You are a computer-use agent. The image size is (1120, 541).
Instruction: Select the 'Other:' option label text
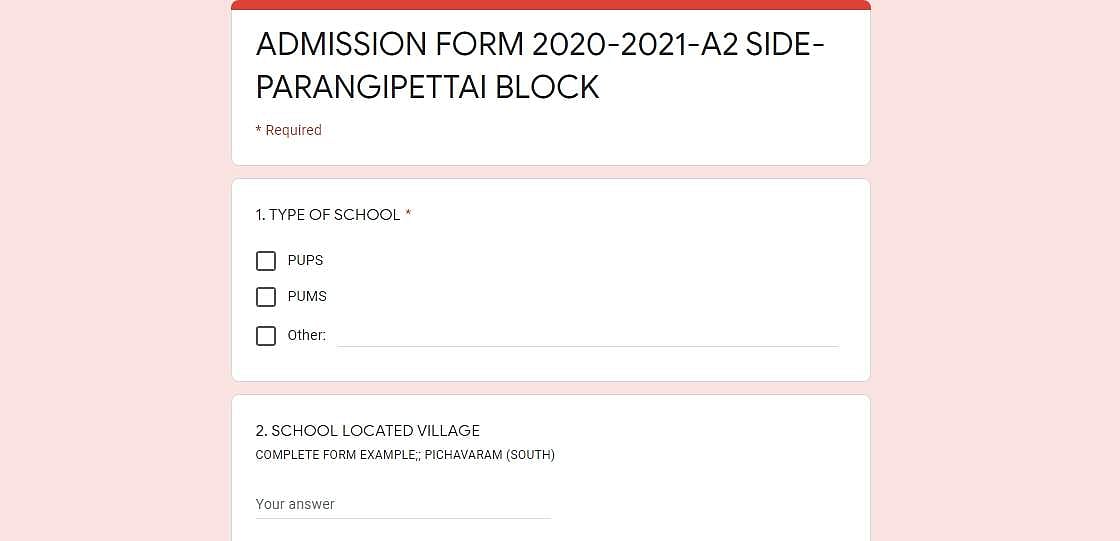(x=307, y=335)
